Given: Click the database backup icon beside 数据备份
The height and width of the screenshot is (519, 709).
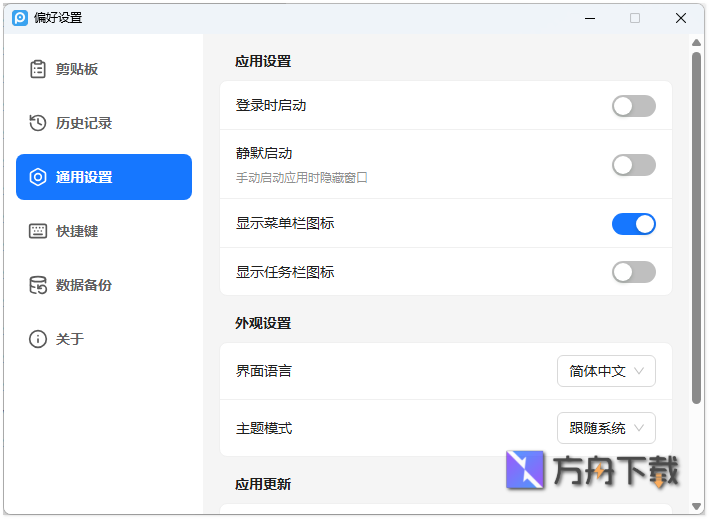Looking at the screenshot, I should pos(38,285).
